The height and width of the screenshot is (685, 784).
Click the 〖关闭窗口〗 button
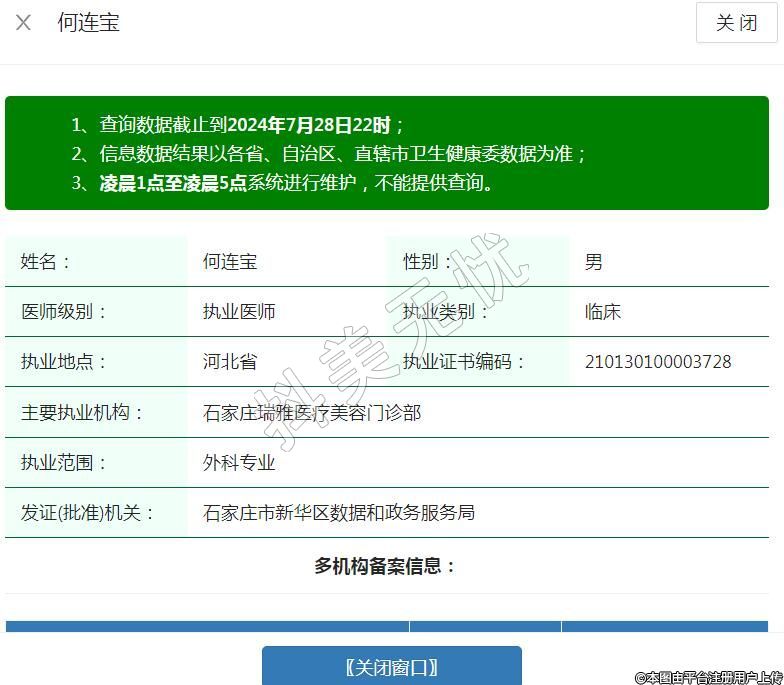pyautogui.click(x=392, y=667)
